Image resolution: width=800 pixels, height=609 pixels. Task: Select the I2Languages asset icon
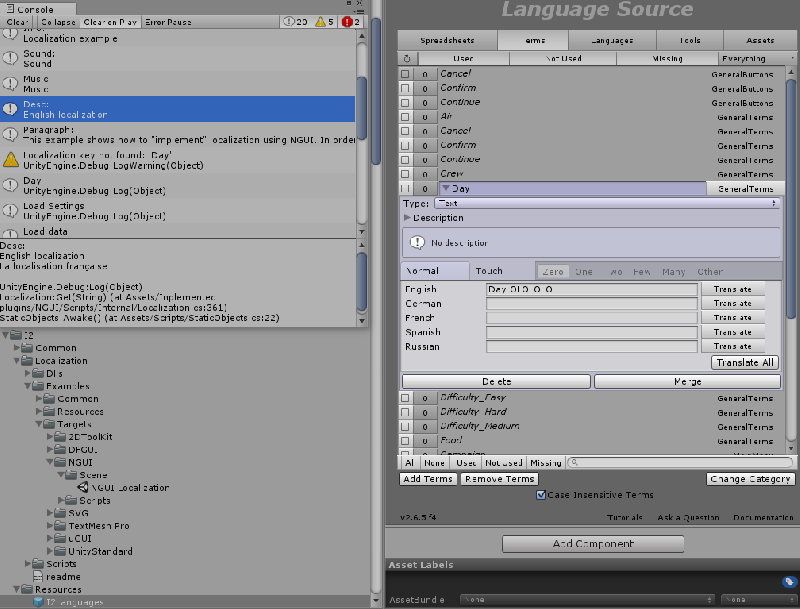[38, 602]
